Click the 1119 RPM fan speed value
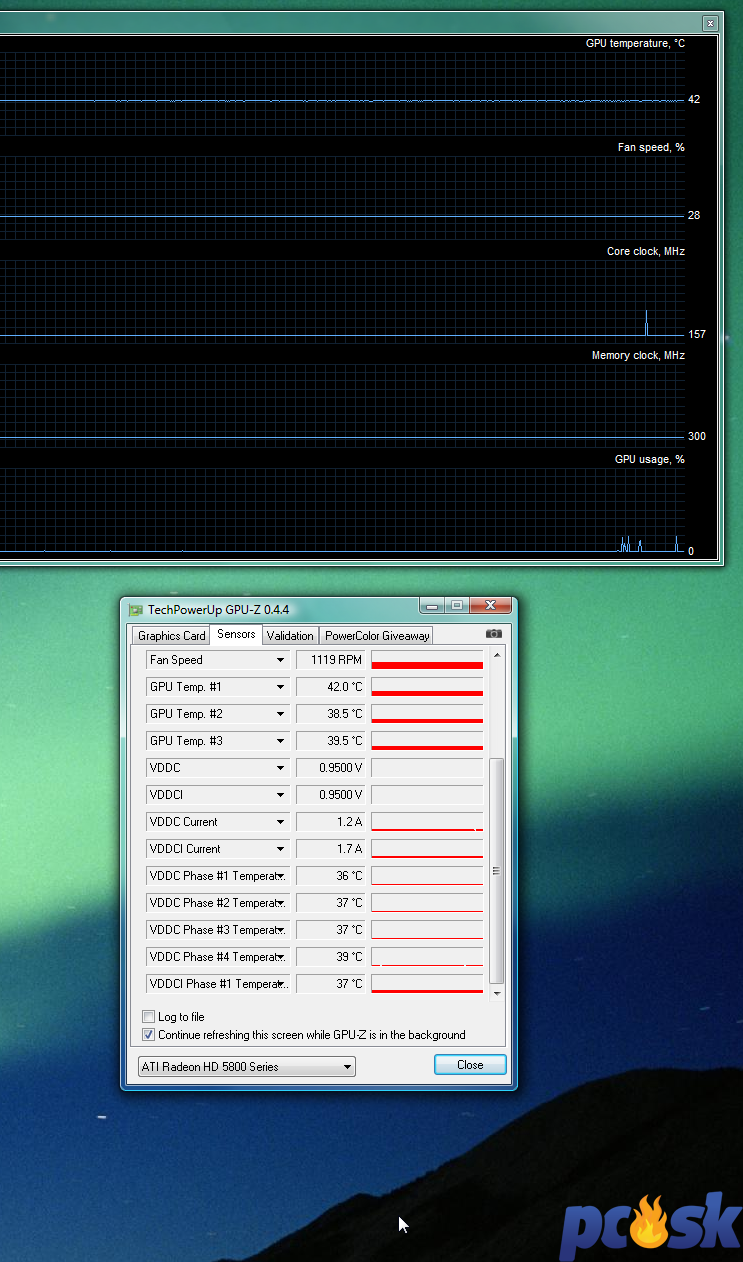The height and width of the screenshot is (1262, 743). (332, 660)
